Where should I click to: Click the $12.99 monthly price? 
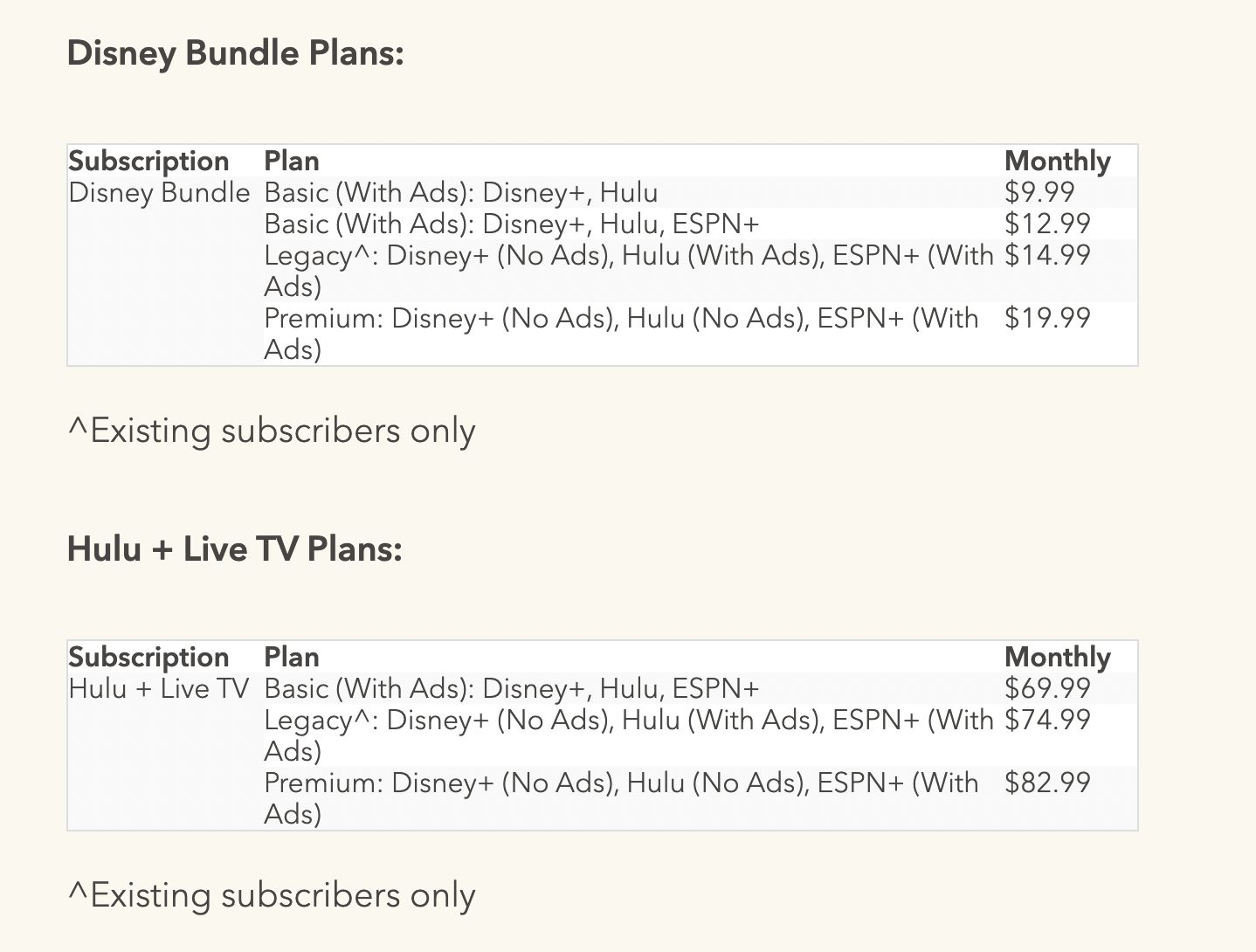pyautogui.click(x=1046, y=224)
